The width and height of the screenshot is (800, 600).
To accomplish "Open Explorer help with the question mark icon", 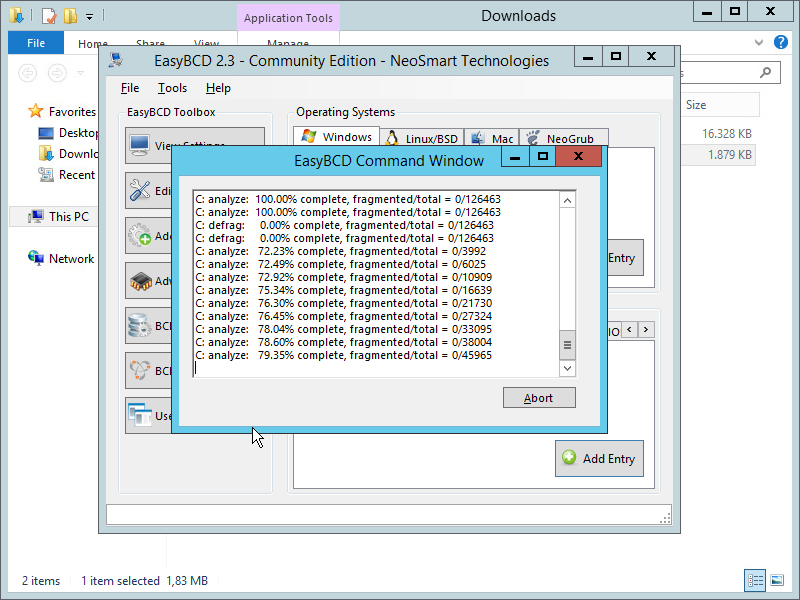I will pyautogui.click(x=781, y=42).
